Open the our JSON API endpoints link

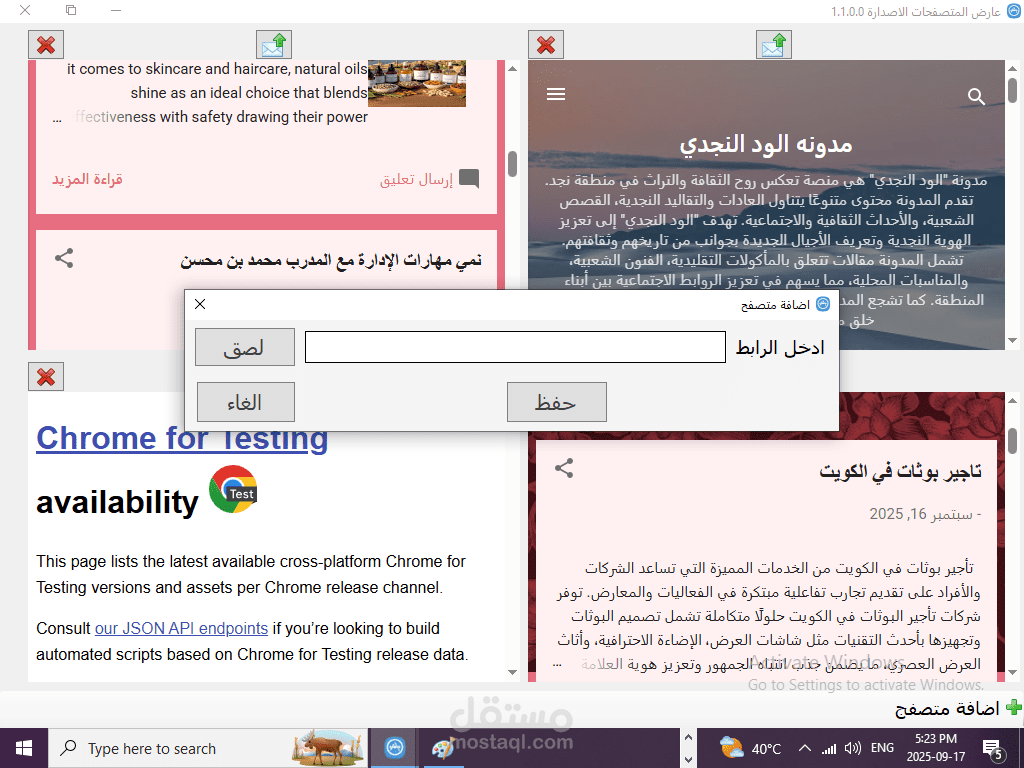tap(182, 628)
